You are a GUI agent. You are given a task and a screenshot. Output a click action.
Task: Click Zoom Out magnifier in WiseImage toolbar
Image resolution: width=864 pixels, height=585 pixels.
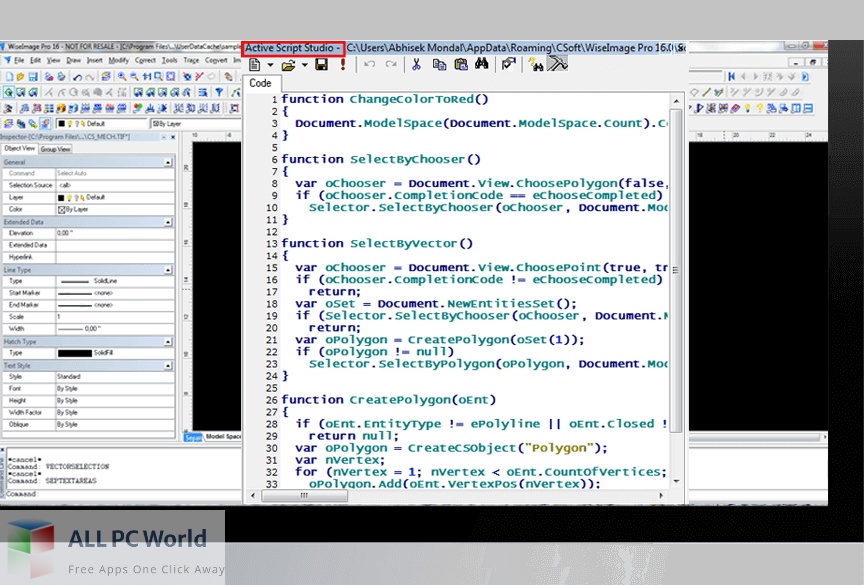click(x=134, y=77)
